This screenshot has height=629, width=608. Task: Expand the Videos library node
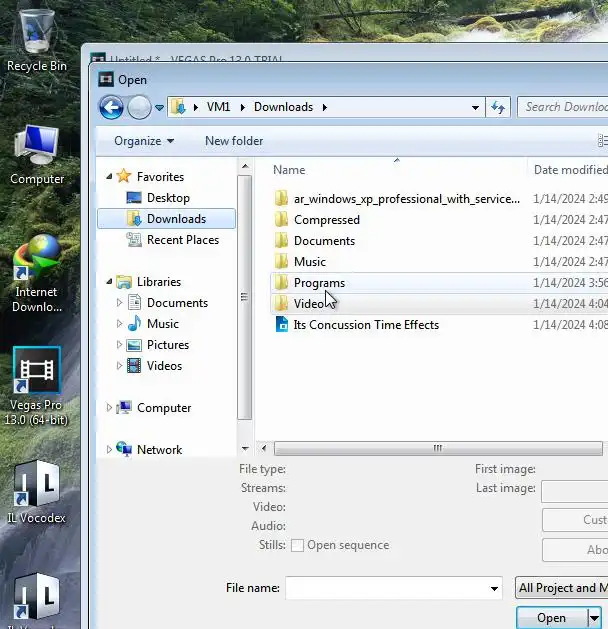(x=119, y=365)
